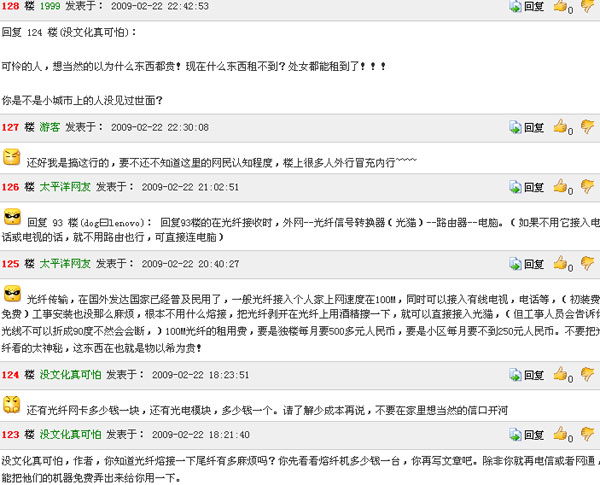Viewport: 600px width, 485px height.
Task: Click floor number 127
Action: point(10,127)
